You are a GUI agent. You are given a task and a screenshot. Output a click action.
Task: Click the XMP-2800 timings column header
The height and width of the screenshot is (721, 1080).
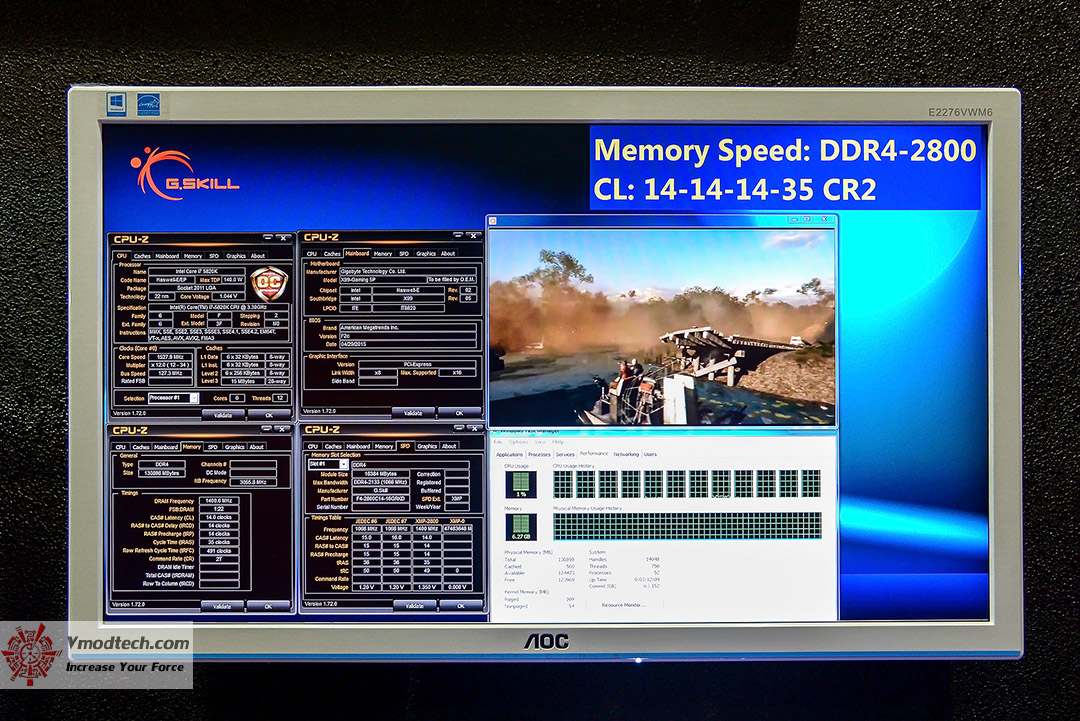pos(427,521)
